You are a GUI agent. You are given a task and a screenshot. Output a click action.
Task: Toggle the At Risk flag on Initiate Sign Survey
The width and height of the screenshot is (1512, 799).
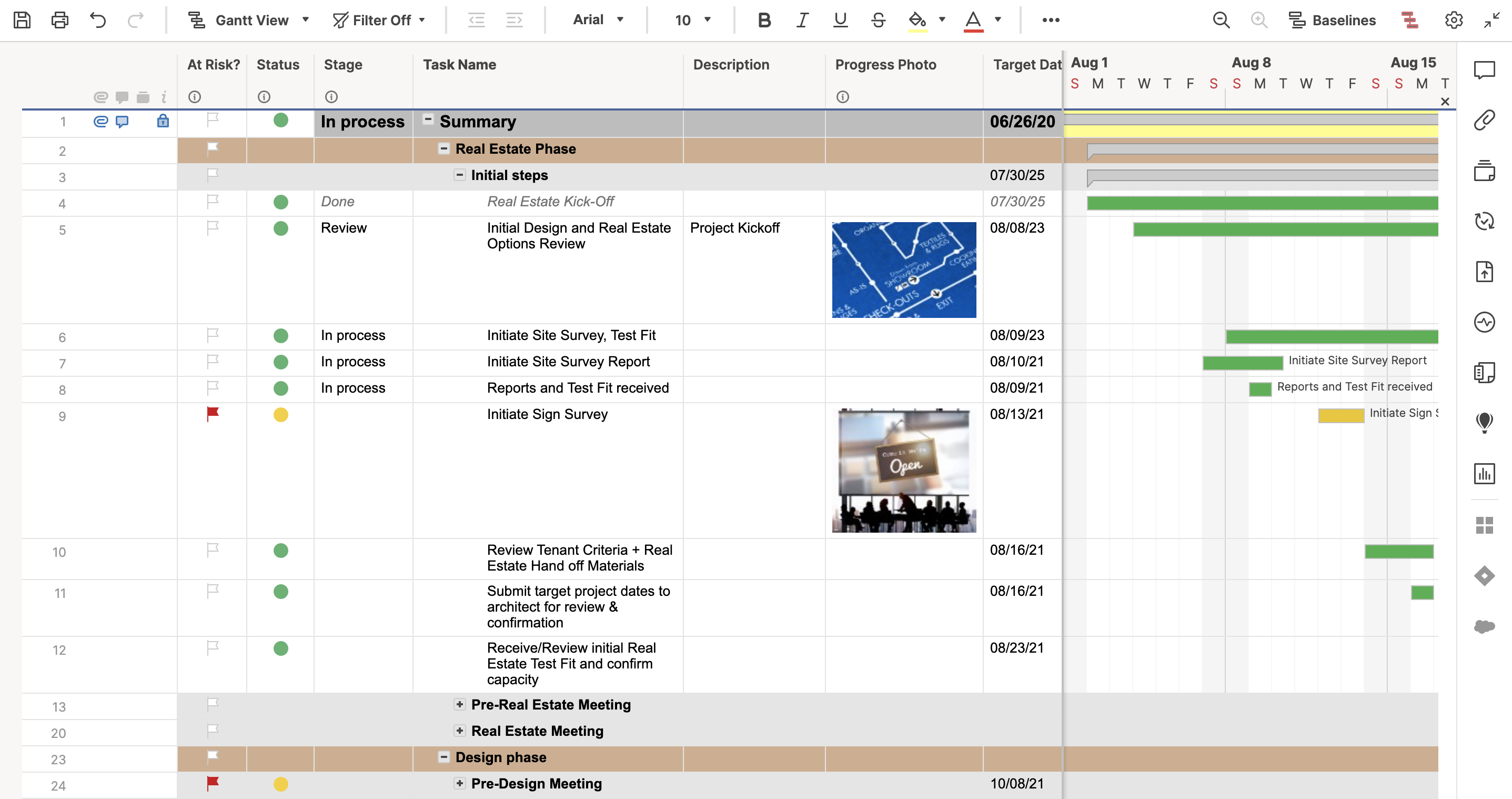212,414
